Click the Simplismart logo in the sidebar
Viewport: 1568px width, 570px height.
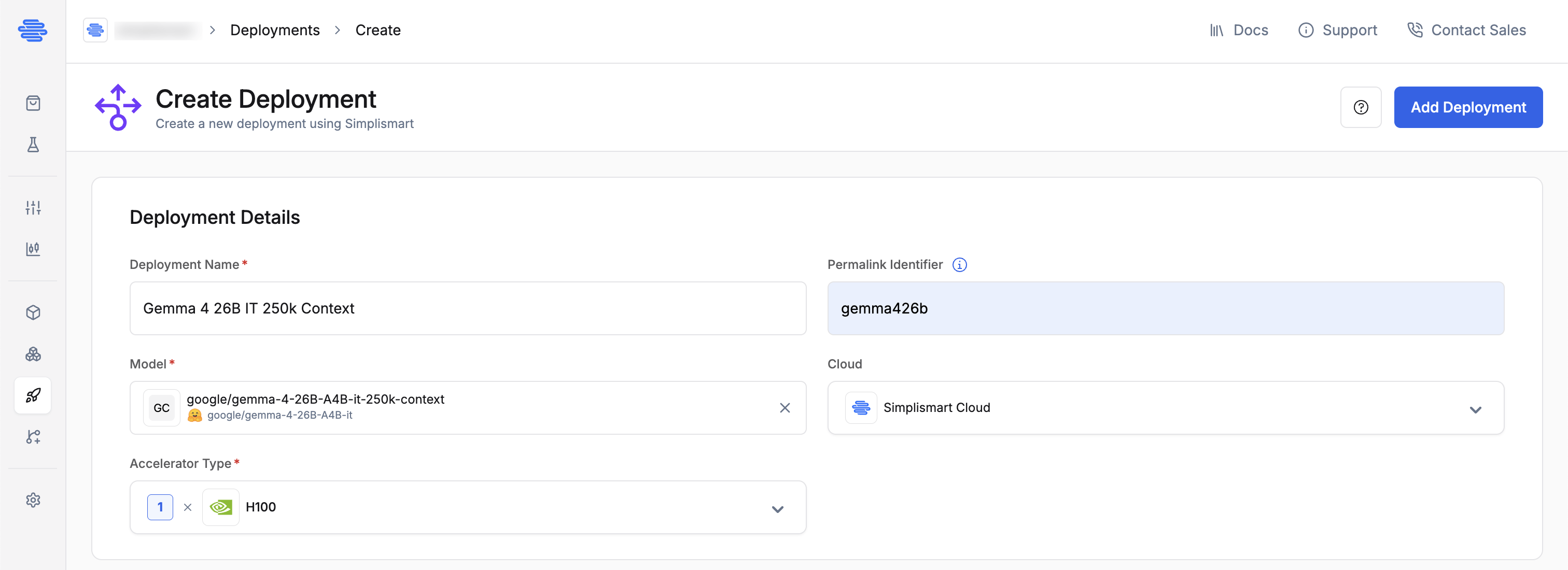click(x=33, y=31)
